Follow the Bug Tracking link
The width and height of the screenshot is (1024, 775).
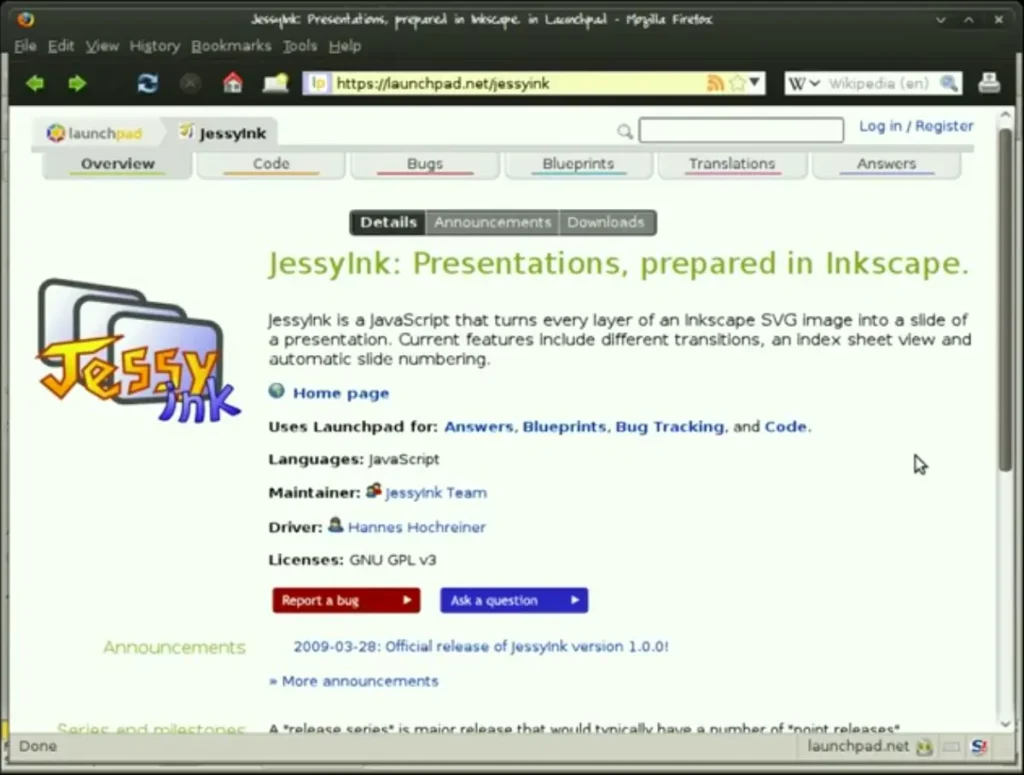(669, 427)
